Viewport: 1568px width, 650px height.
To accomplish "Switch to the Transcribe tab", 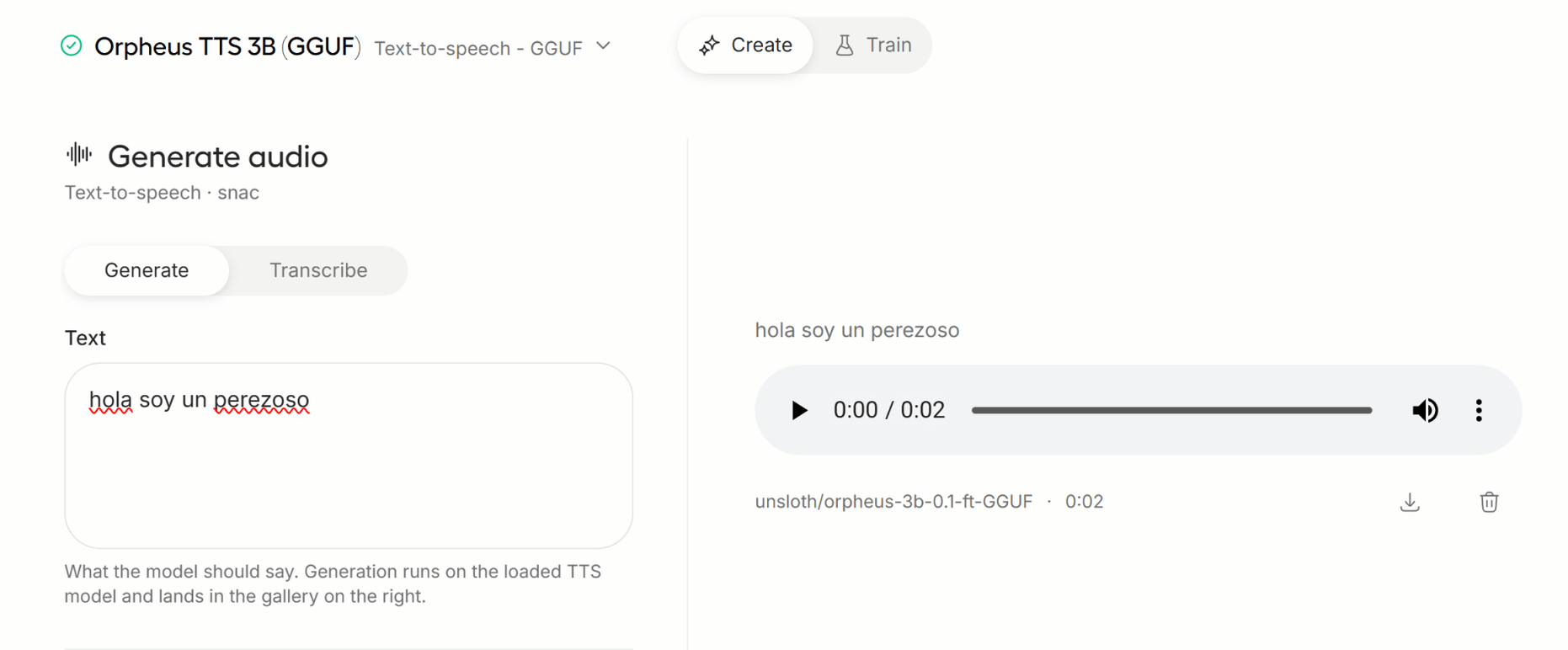I will pyautogui.click(x=318, y=270).
